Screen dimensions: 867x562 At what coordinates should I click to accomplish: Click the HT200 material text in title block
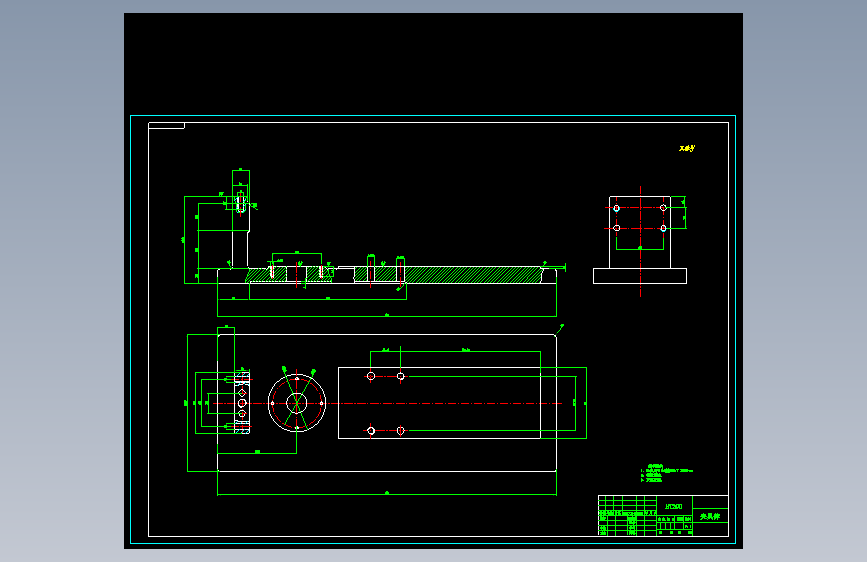tap(673, 506)
